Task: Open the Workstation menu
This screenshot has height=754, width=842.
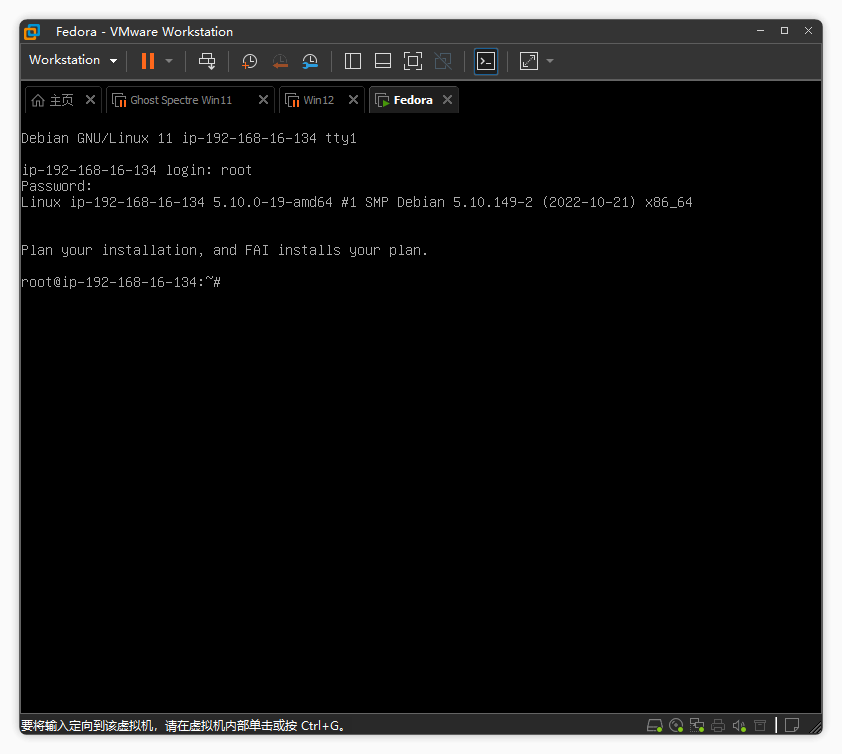Action: click(73, 60)
